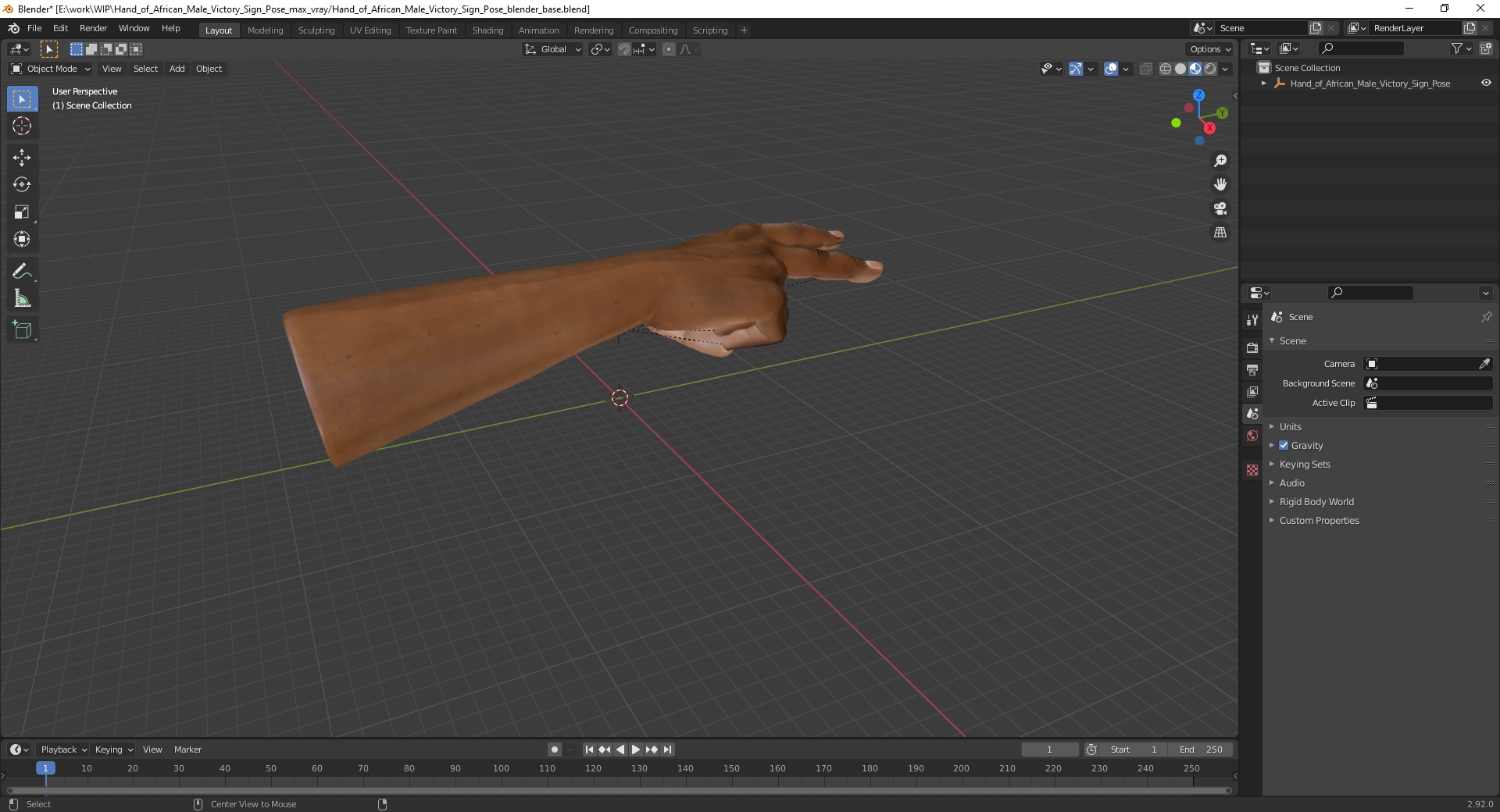
Task: Choose the Annotate pencil tool
Action: (22, 271)
